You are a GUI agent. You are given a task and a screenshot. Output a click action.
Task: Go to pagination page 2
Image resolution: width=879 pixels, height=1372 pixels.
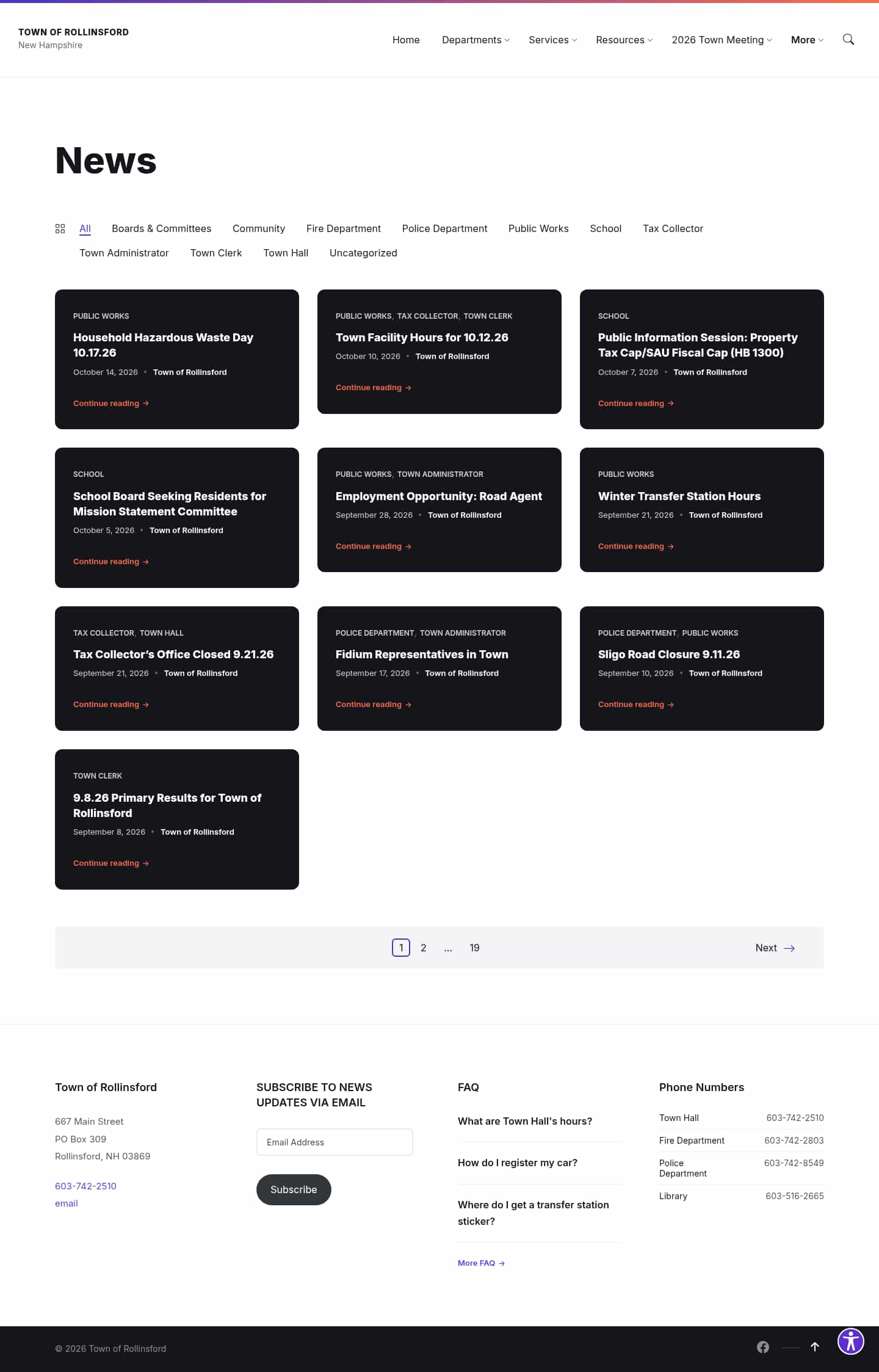click(x=424, y=948)
